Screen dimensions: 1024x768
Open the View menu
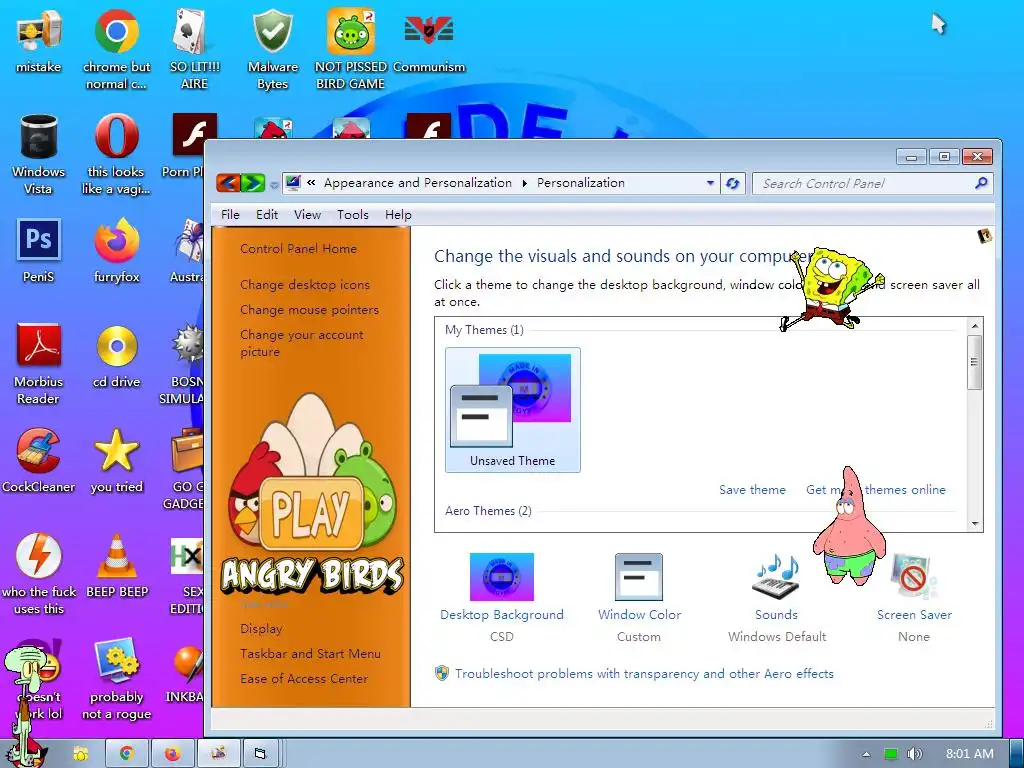click(307, 215)
